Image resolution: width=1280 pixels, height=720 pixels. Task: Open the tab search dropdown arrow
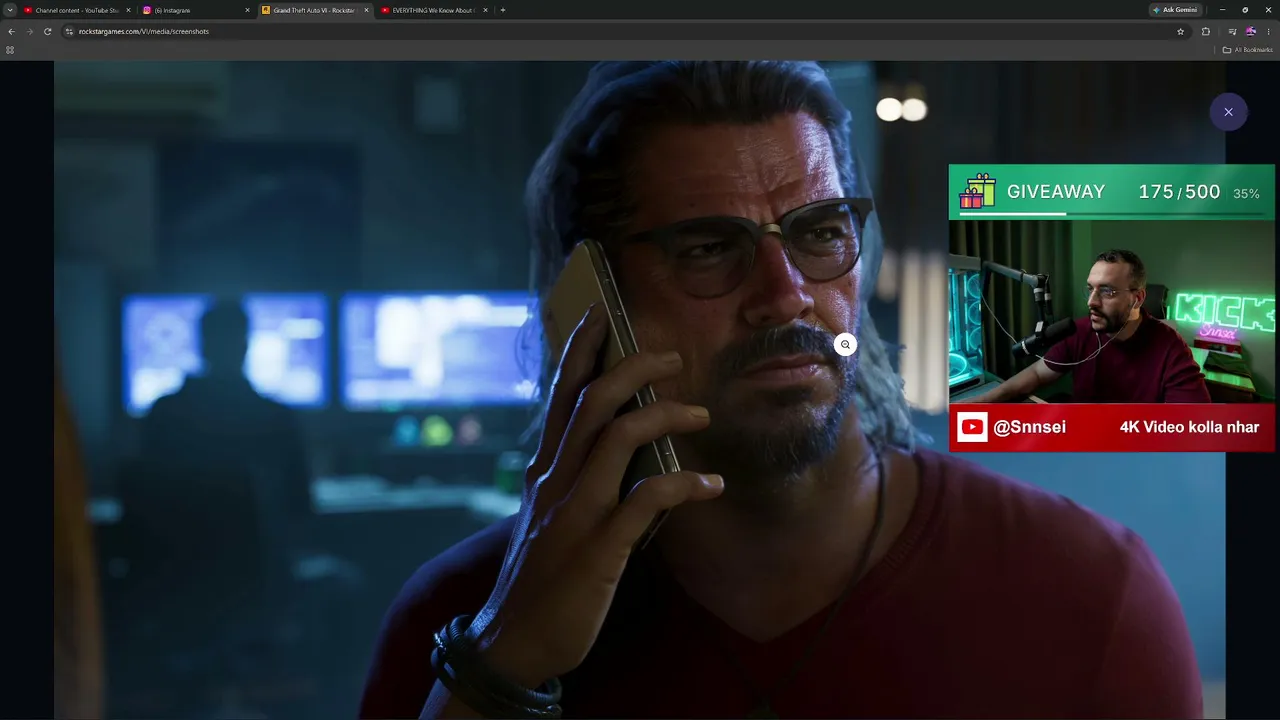point(10,10)
